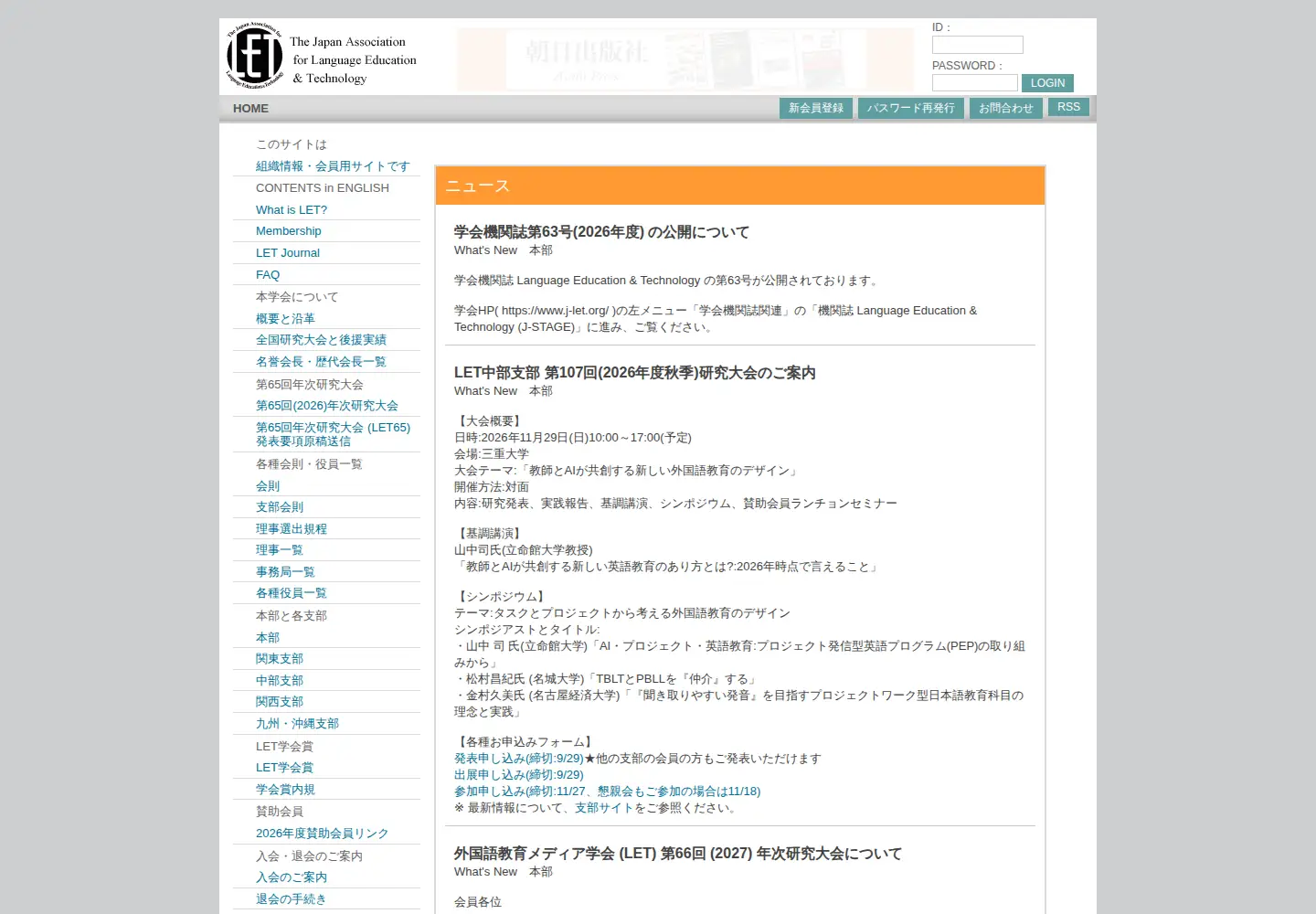Open the LET Journal link
The image size is (1316, 914).
[x=288, y=253]
